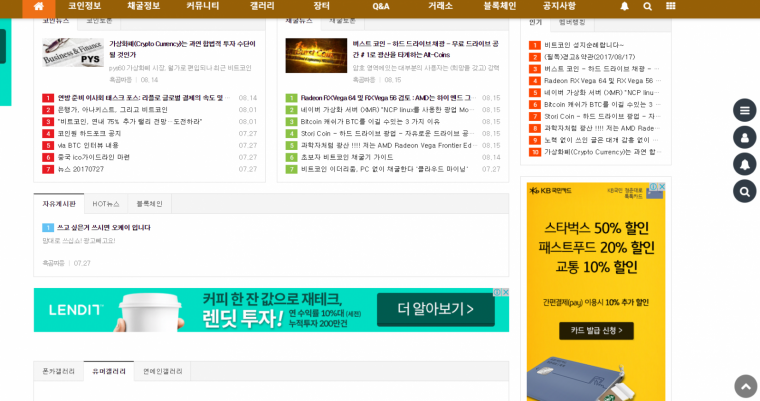Open the flaming coin news thumbnail
Image resolution: width=760 pixels, height=401 pixels.
click(x=316, y=56)
